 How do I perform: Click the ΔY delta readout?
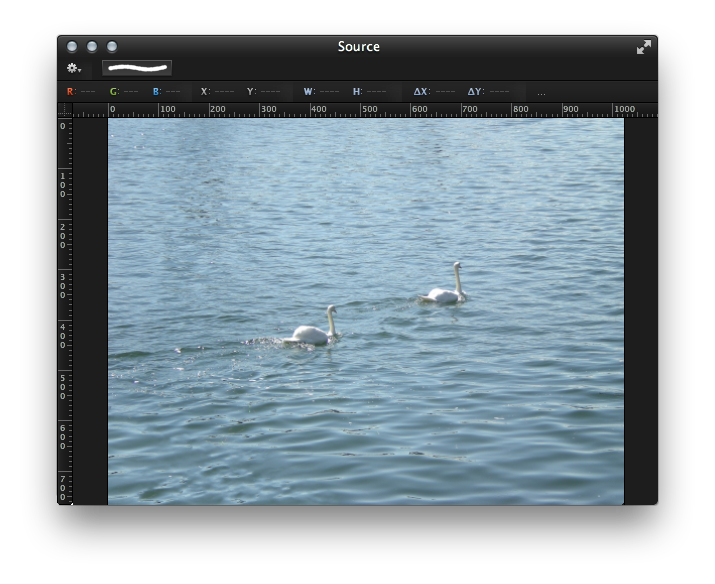[488, 92]
